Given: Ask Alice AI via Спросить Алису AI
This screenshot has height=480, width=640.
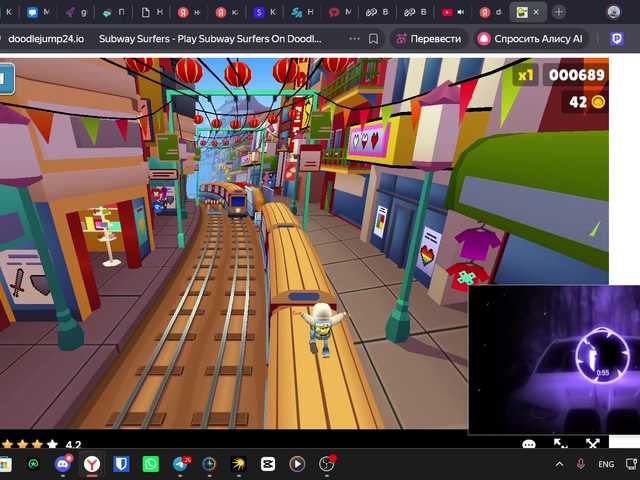Looking at the screenshot, I should (531, 39).
